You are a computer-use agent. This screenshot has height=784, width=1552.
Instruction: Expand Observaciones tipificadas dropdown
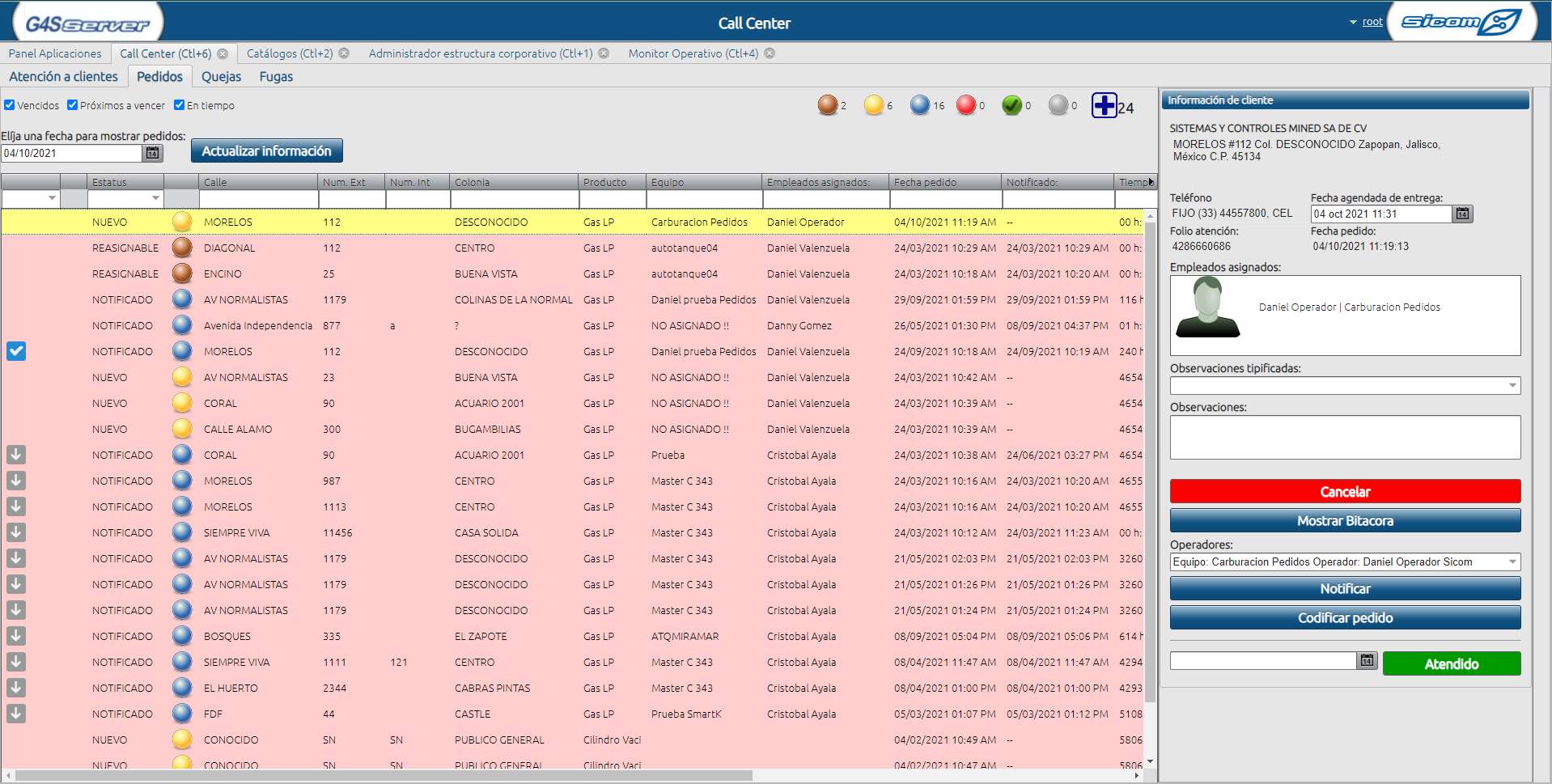(x=1512, y=386)
